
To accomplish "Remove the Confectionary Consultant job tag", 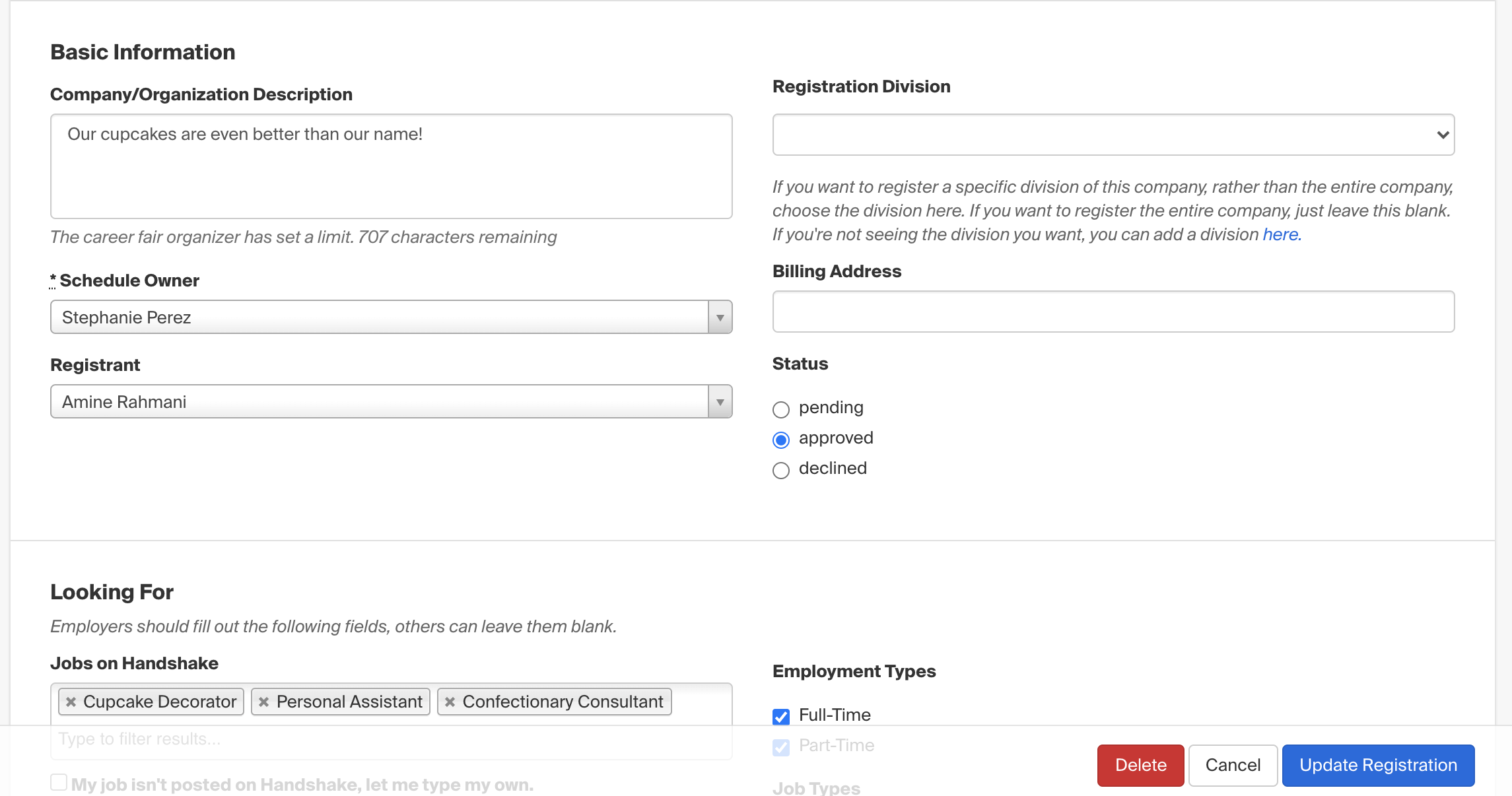I will pos(450,702).
